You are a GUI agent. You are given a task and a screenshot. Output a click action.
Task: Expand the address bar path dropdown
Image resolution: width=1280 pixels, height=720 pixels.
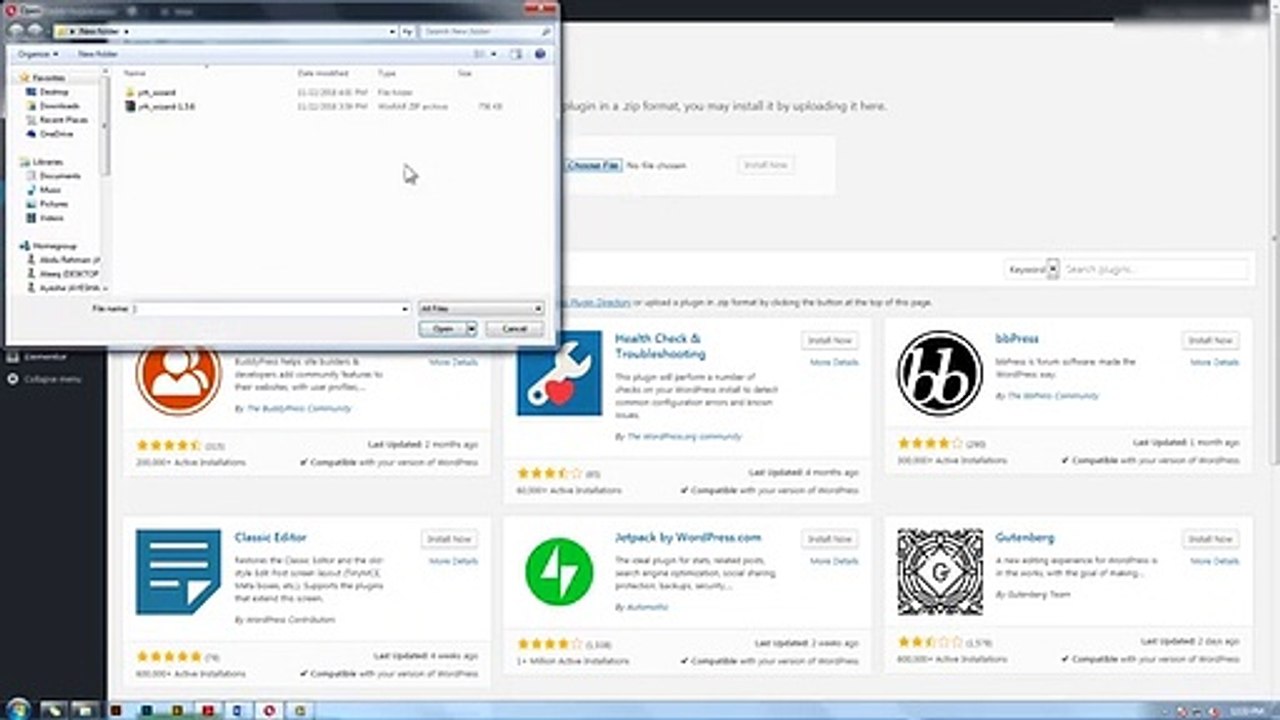pyautogui.click(x=393, y=32)
